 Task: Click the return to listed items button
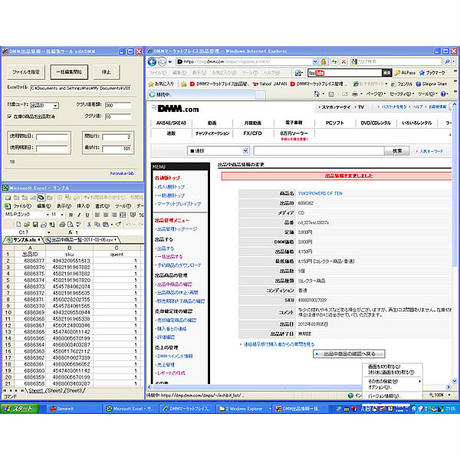point(349,354)
